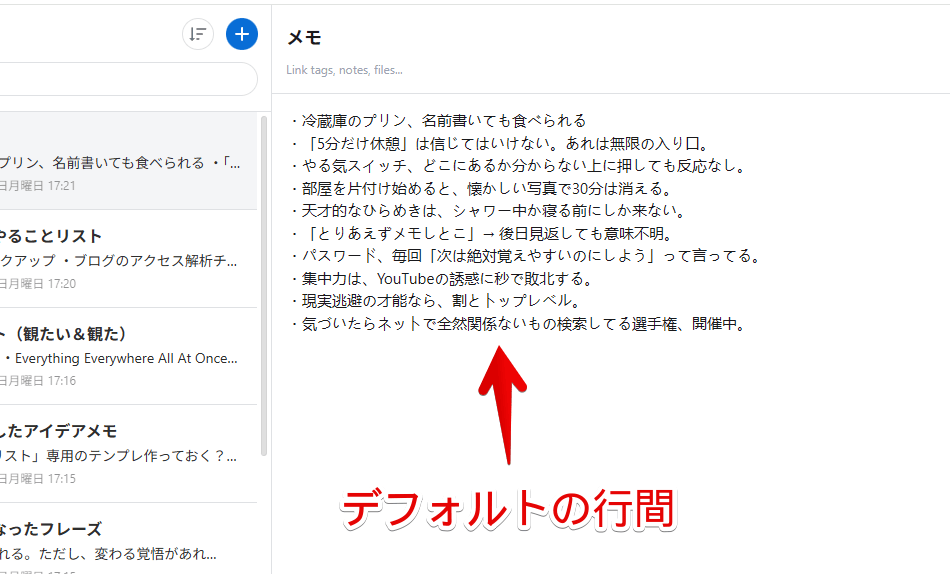Screen dimensions: 950x574
Task: Open the フレーズ note in the list
Action: (128, 539)
